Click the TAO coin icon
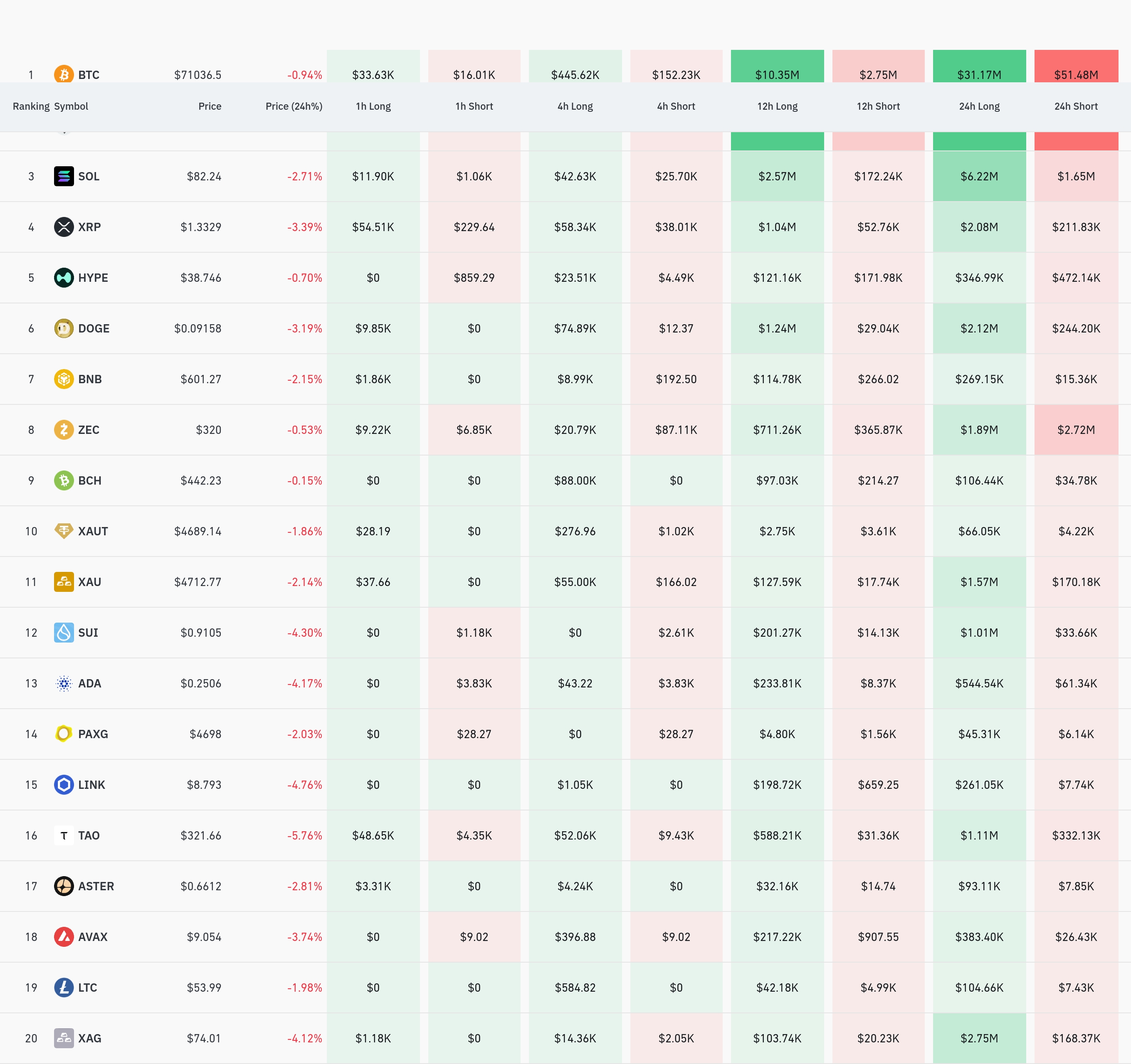1131x1064 pixels. (64, 835)
